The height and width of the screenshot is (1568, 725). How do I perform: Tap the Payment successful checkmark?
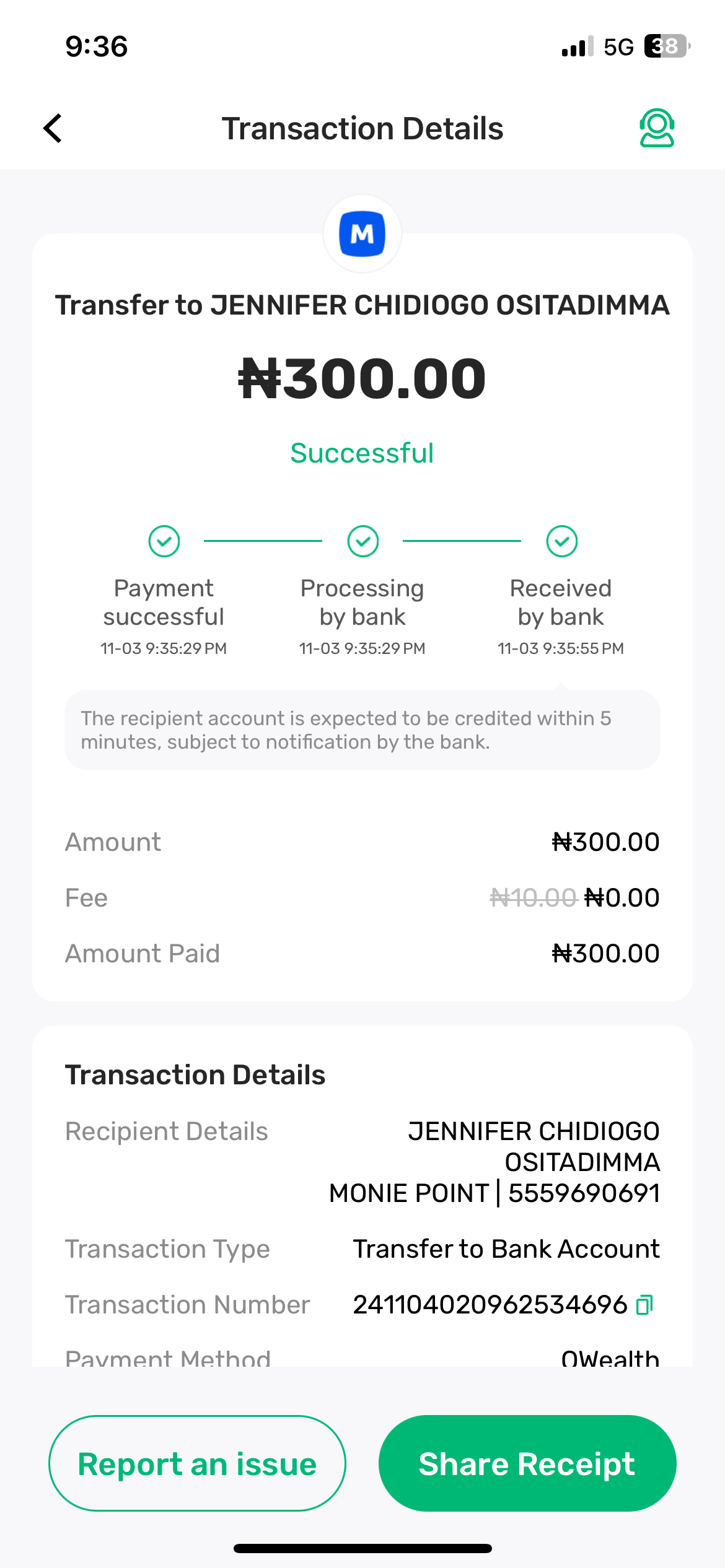pos(164,541)
